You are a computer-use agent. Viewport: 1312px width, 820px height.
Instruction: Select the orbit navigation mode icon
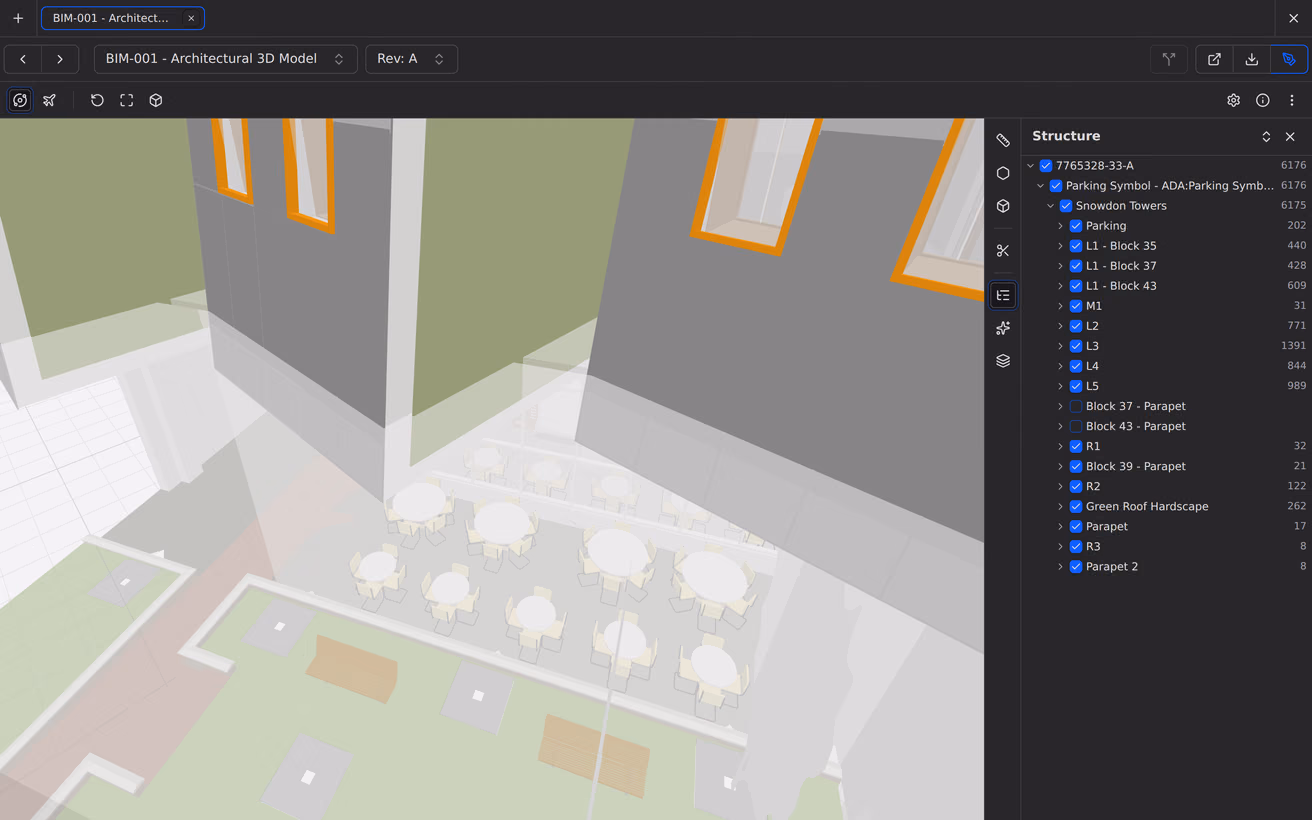click(x=20, y=100)
